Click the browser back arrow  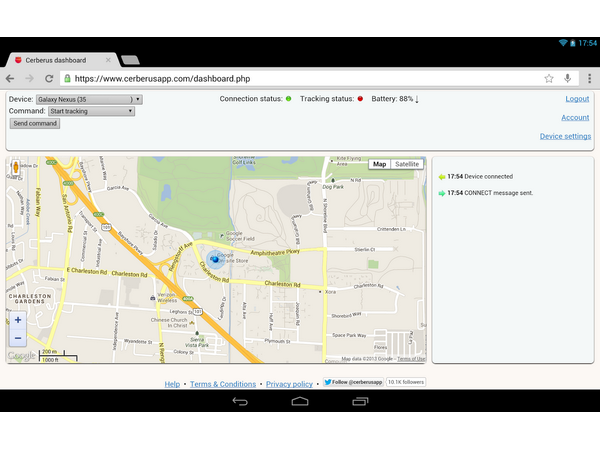pyautogui.click(x=10, y=78)
